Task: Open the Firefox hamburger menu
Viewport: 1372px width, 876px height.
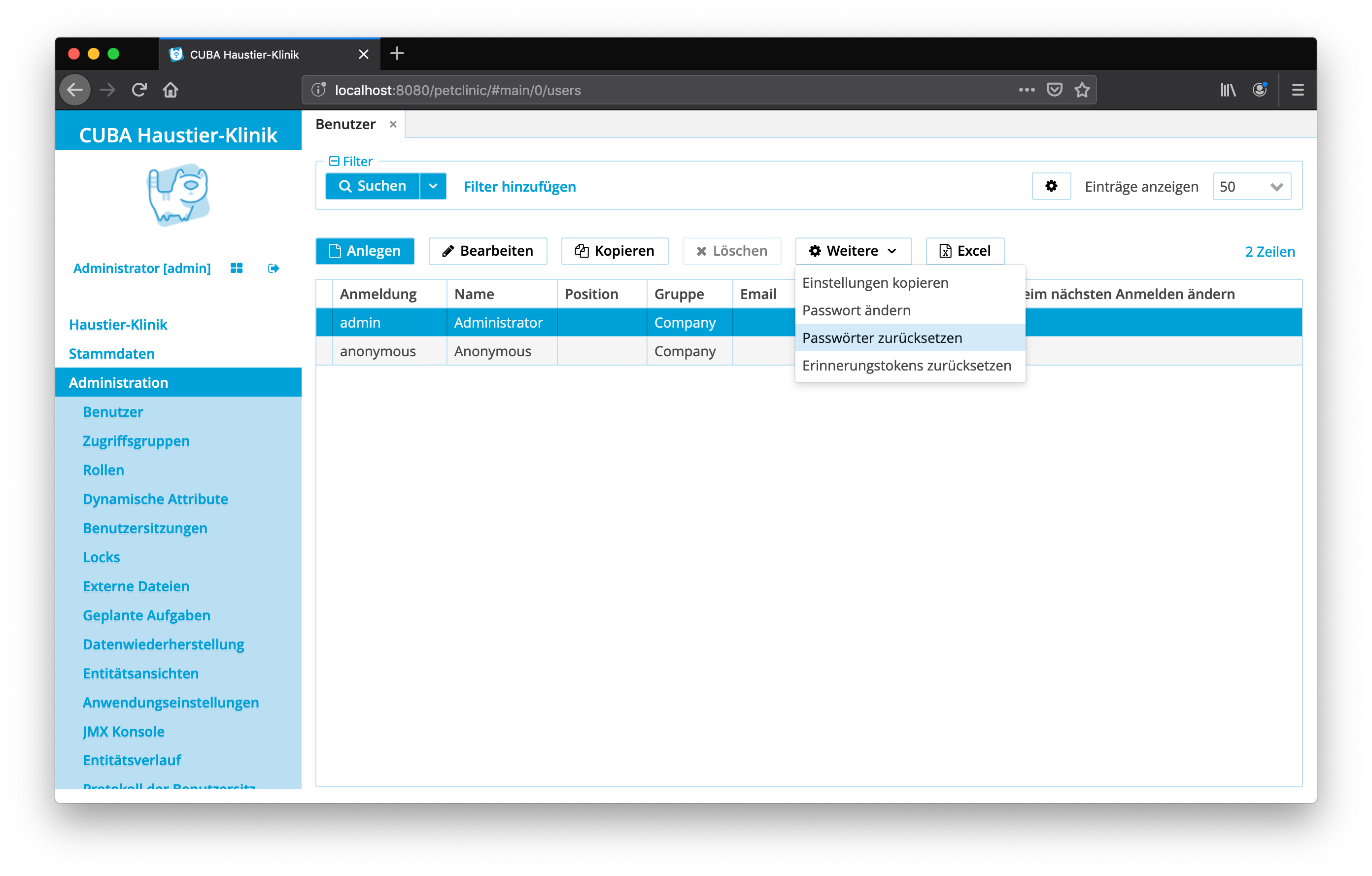Action: [1298, 90]
